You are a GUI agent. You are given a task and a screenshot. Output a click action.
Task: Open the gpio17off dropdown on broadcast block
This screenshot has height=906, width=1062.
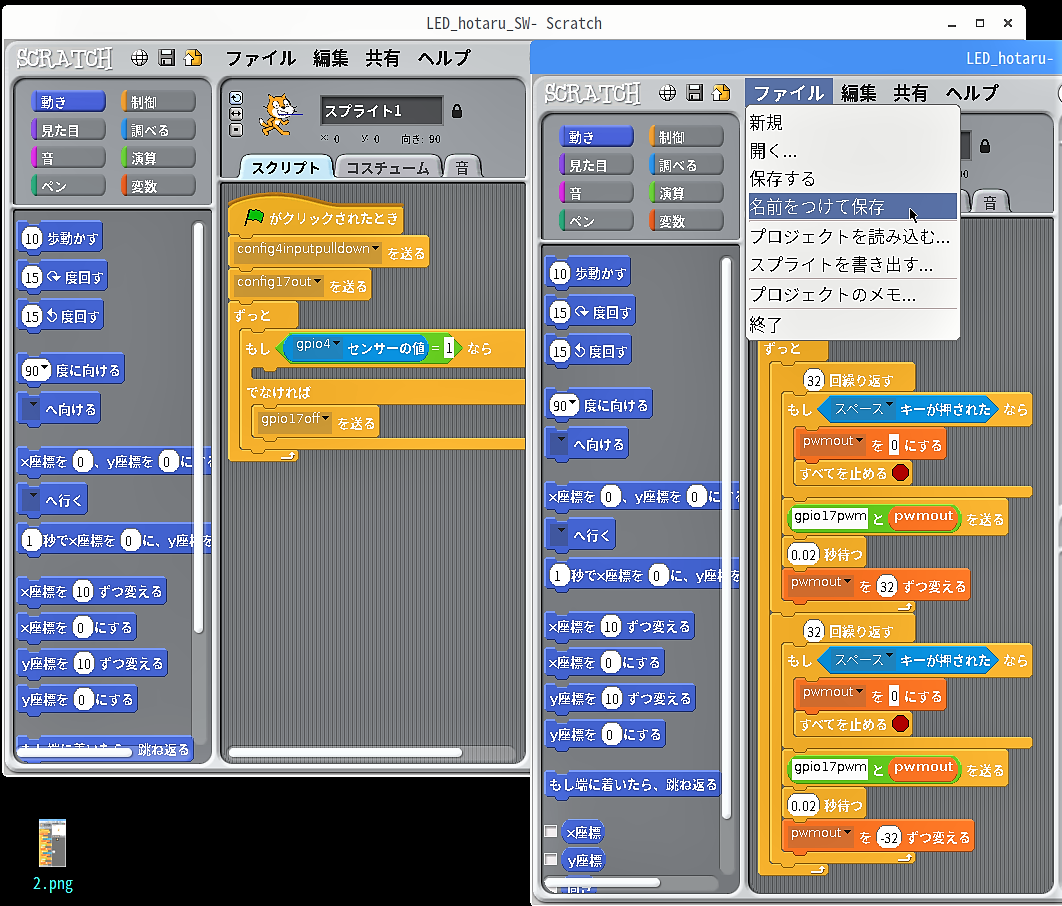326,418
